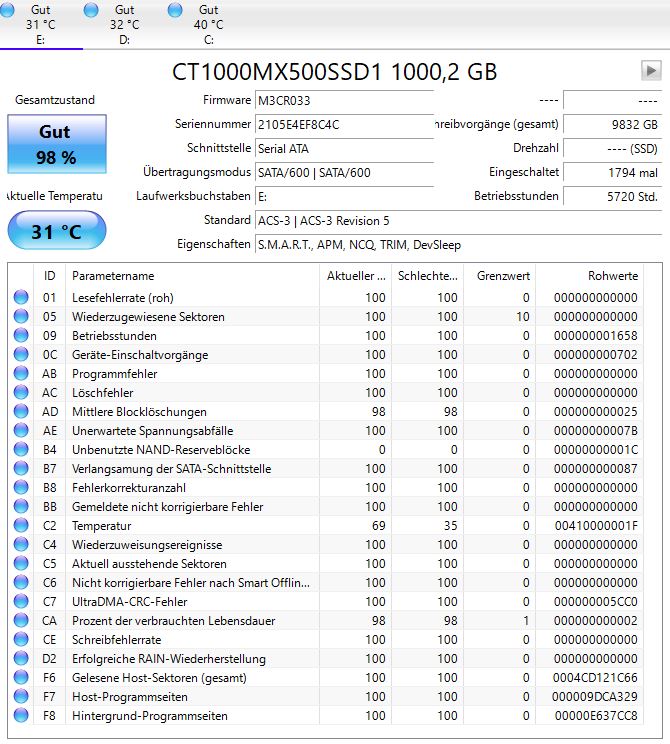Click the blue status orb for C: drive
The image size is (670, 744).
pyautogui.click(x=175, y=10)
